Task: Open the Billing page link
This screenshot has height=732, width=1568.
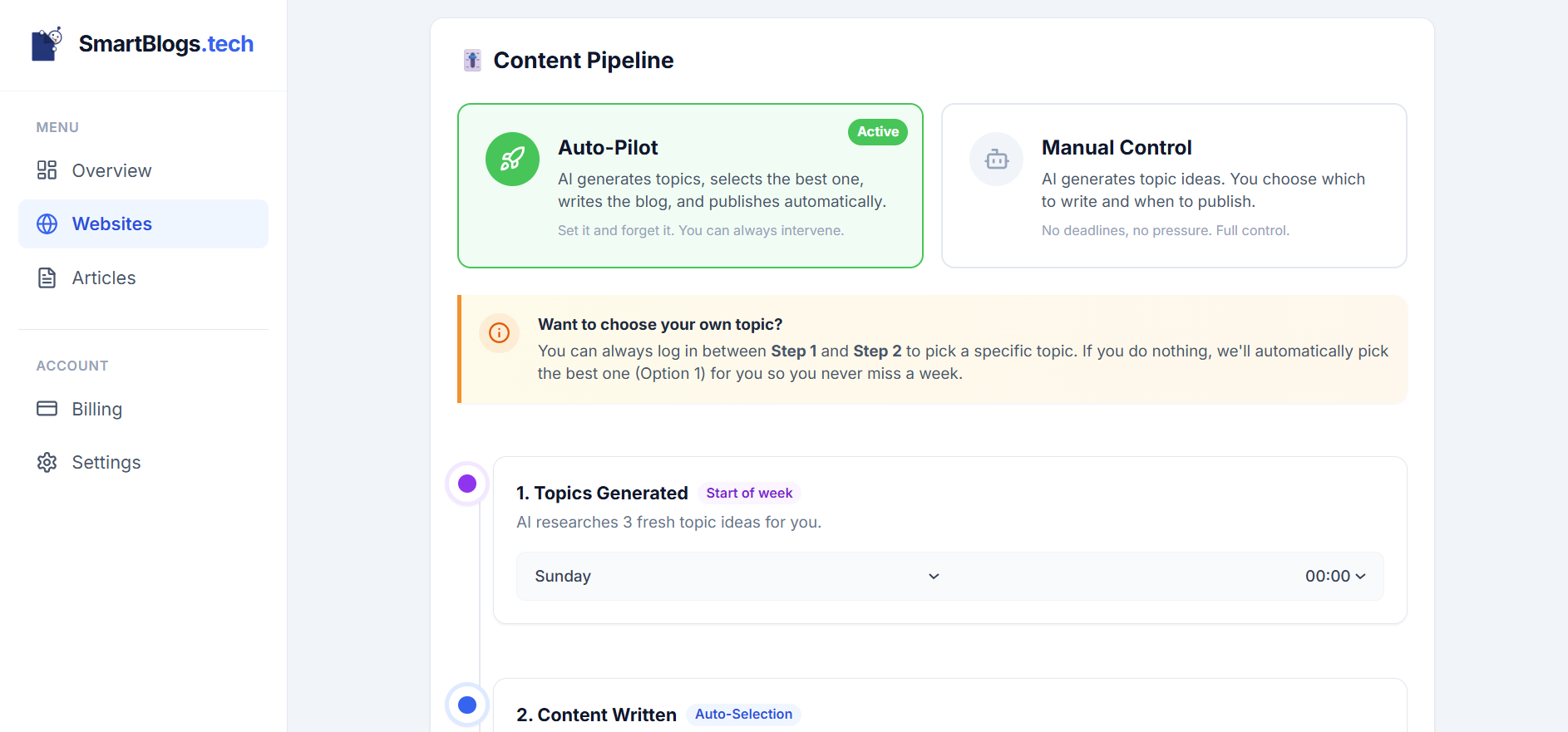Action: click(97, 409)
